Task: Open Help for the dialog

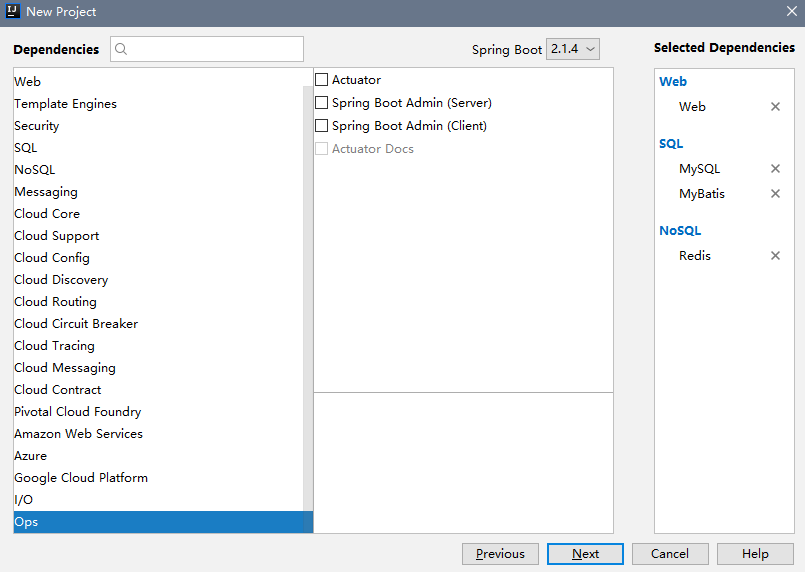Action: [755, 554]
